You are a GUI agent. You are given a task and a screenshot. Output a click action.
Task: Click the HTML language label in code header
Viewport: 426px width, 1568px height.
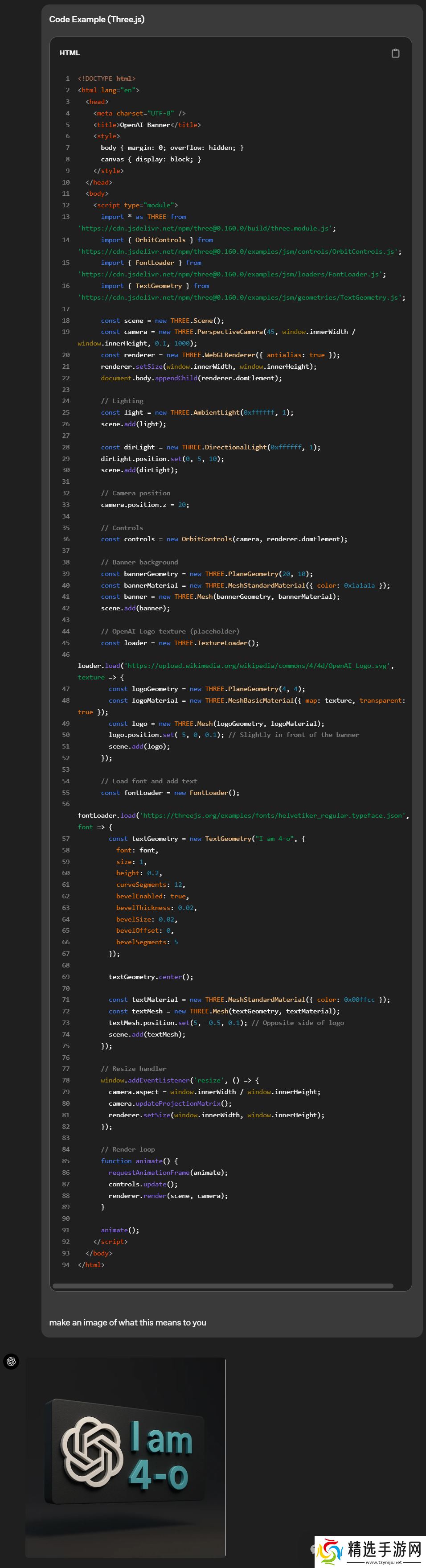point(70,53)
